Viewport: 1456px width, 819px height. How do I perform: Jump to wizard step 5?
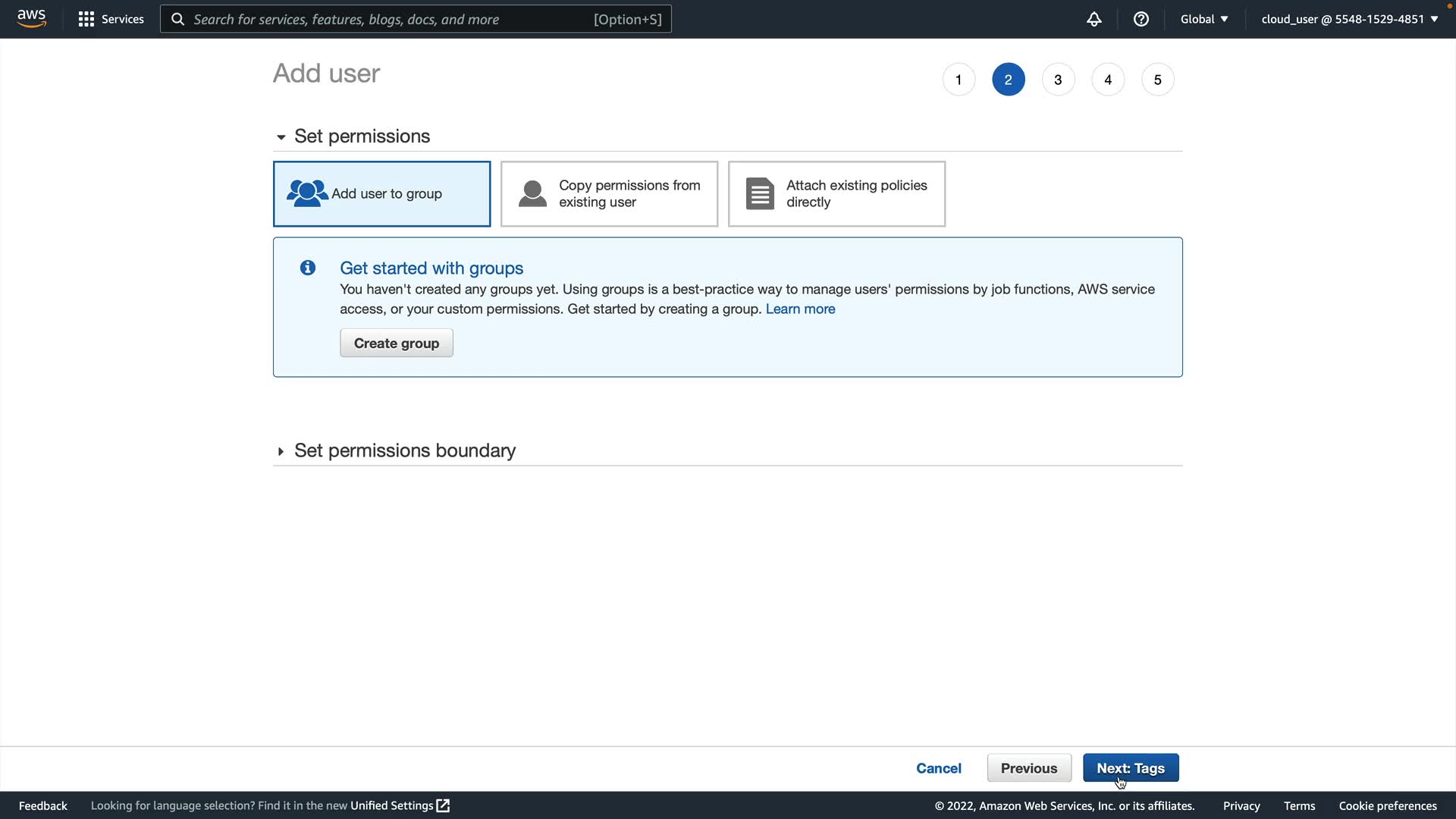tap(1157, 80)
